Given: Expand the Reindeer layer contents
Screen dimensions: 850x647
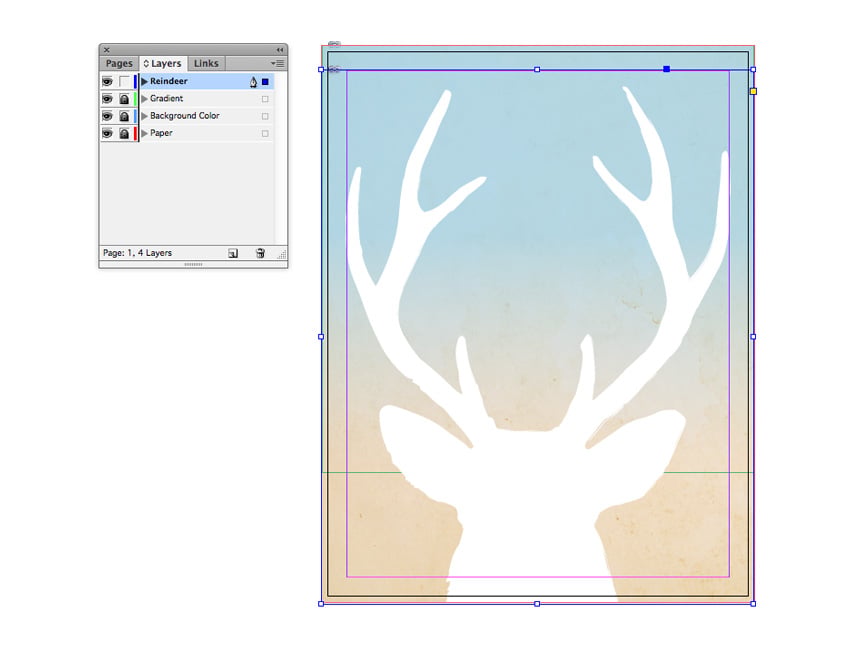Looking at the screenshot, I should 144,81.
